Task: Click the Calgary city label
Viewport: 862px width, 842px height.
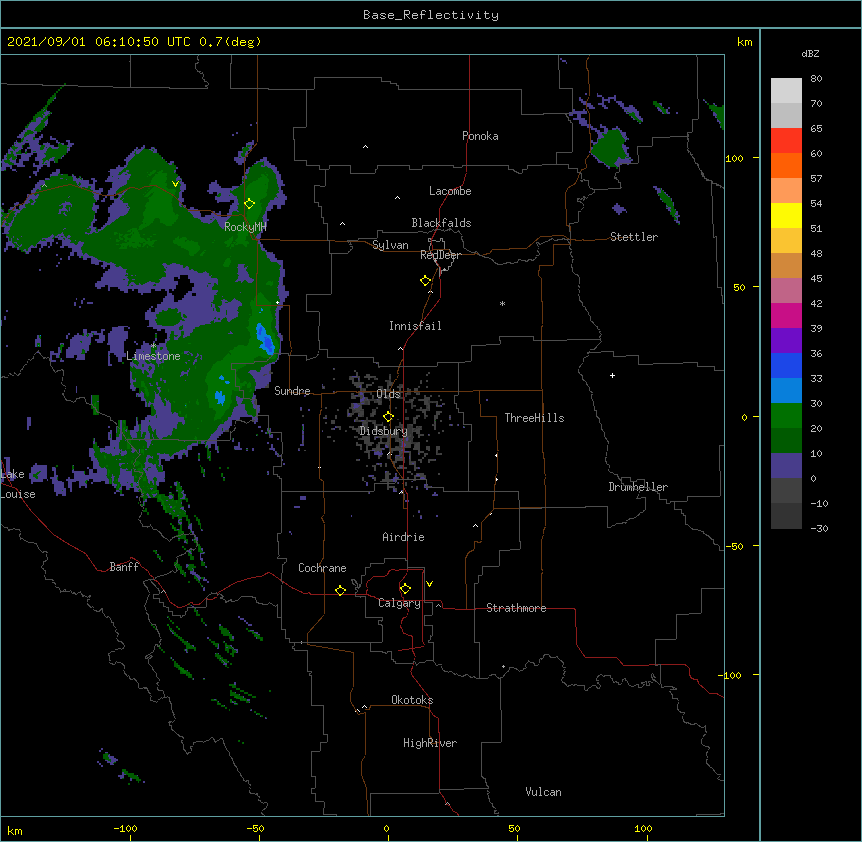Action: click(x=399, y=603)
